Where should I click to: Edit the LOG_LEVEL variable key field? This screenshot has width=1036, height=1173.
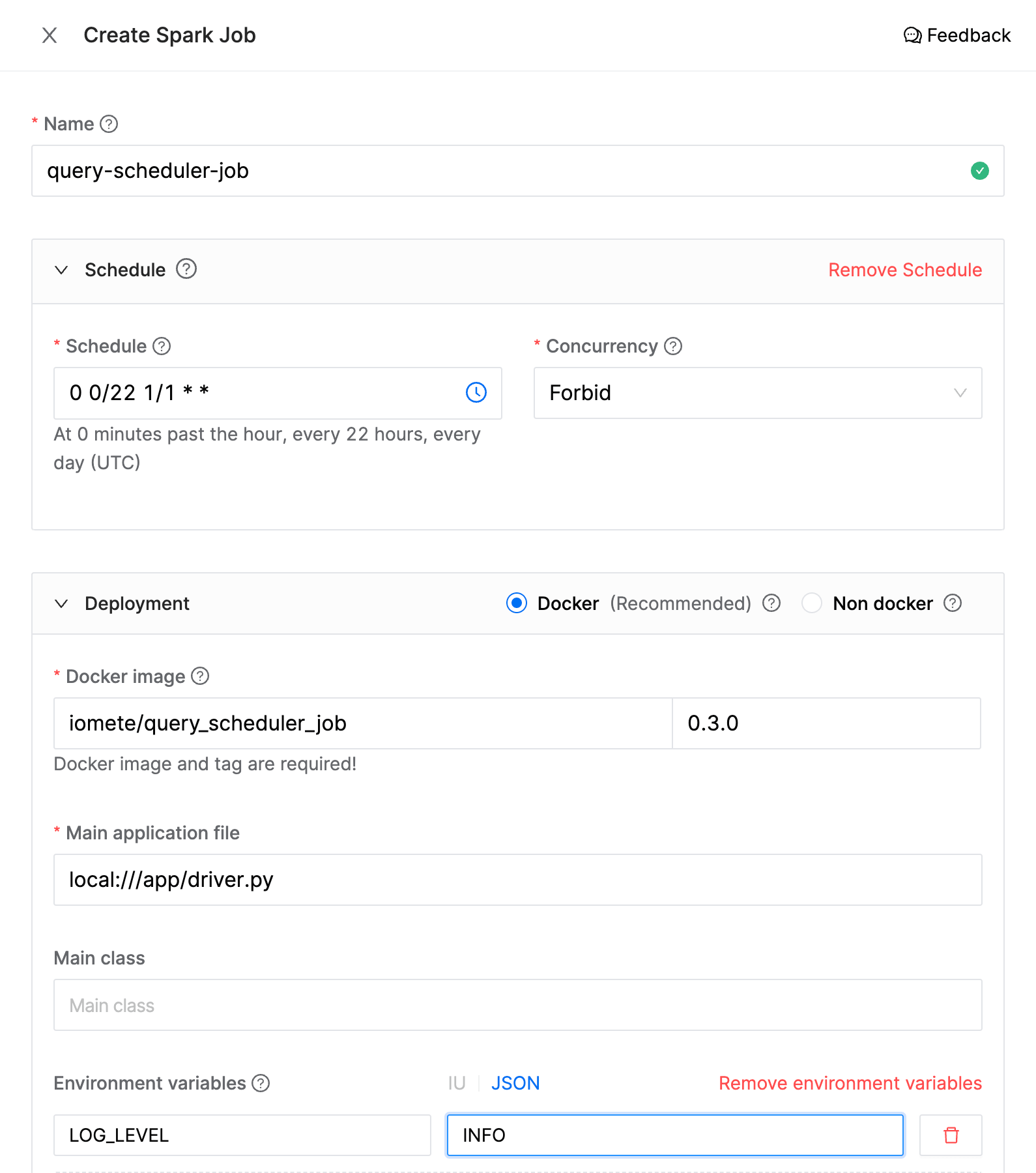(242, 1135)
